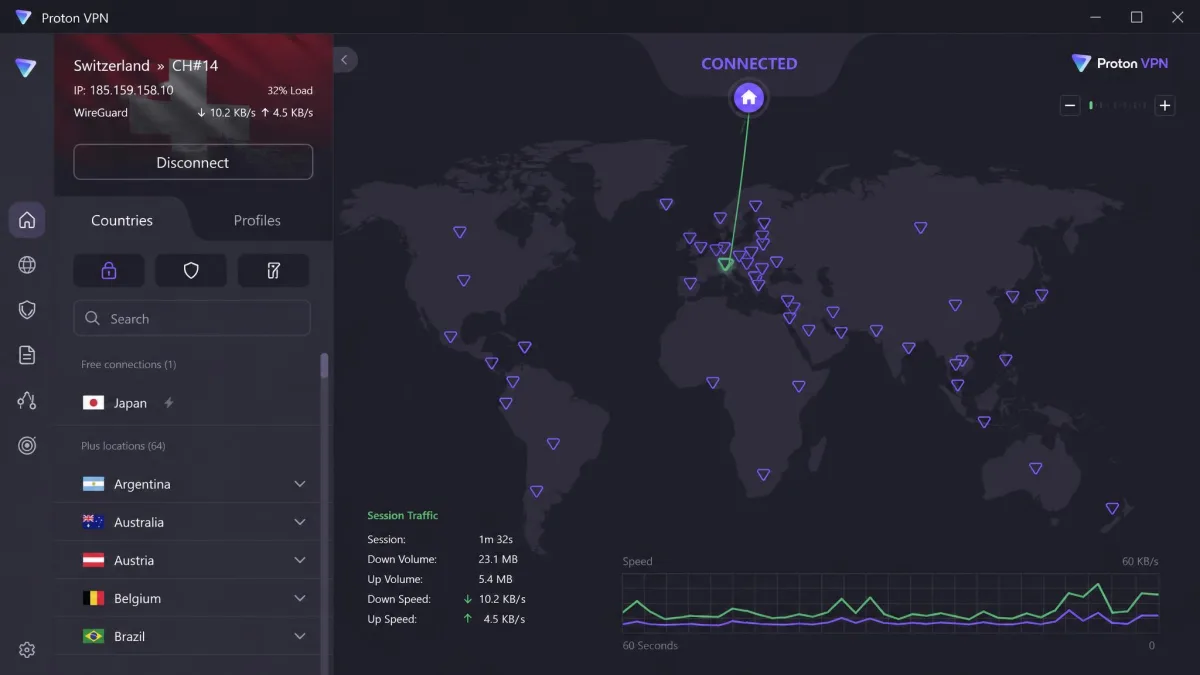Screen dimensions: 1200x675
Task: Click Free connections (1) header
Action: point(128,364)
